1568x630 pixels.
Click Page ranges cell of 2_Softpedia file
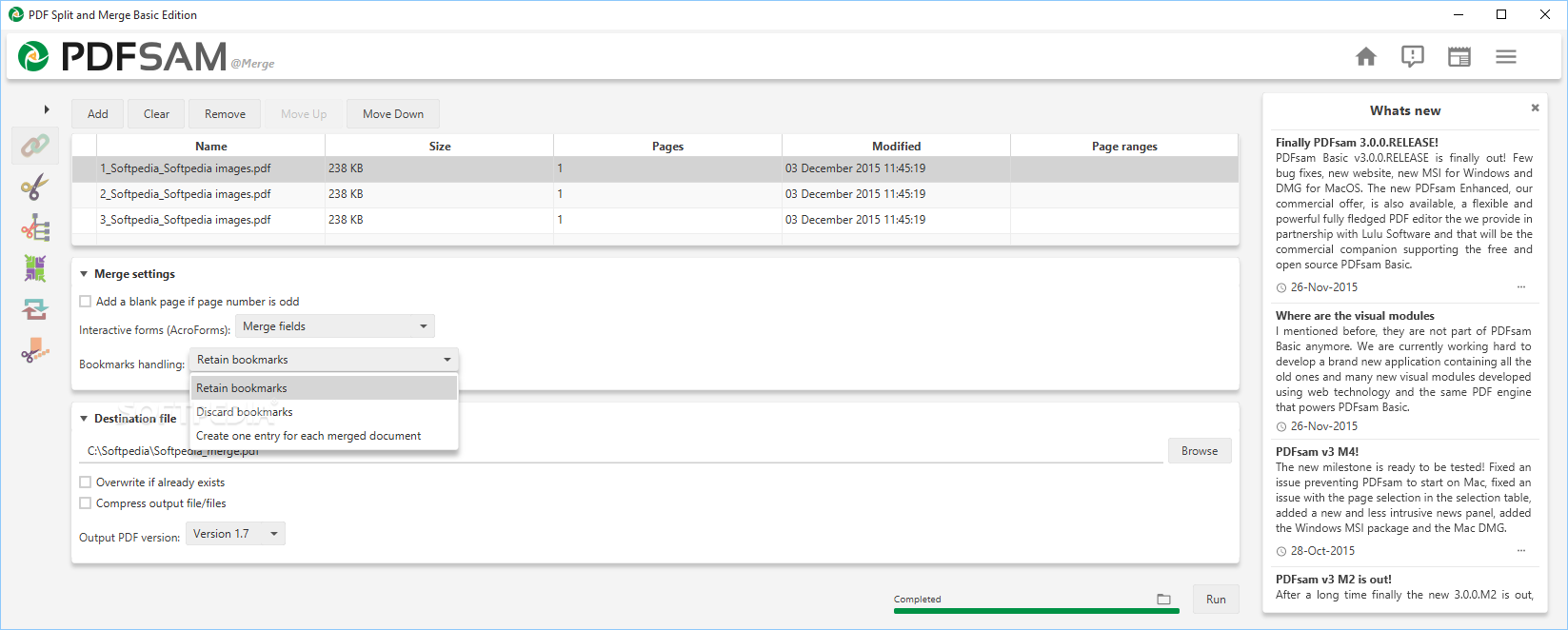[x=1124, y=194]
